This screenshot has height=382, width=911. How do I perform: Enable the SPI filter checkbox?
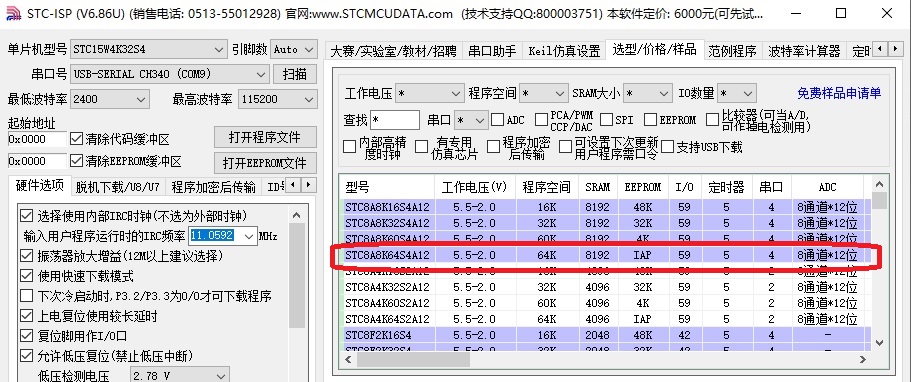(607, 120)
